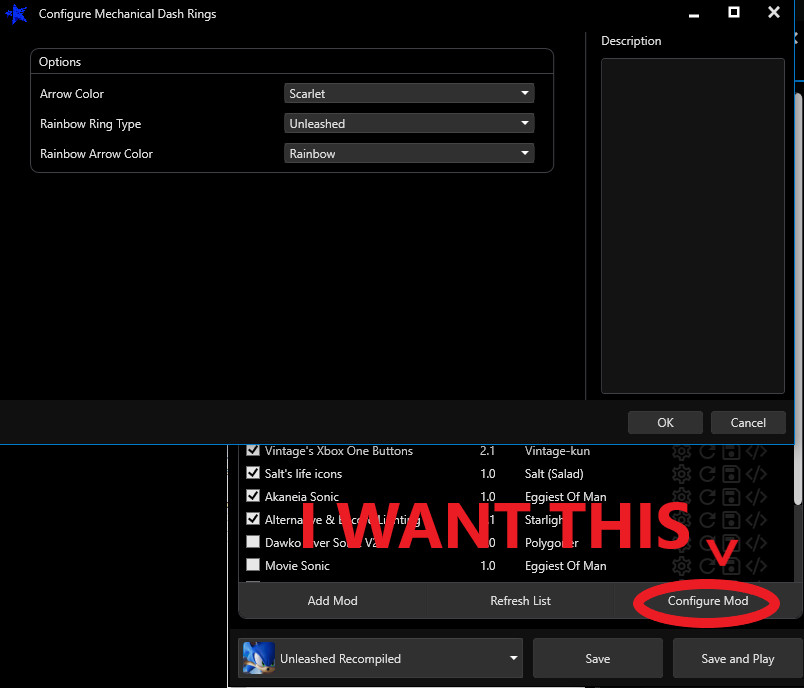Screen dimensions: 804x688
Task: Click Add Mod to install a new mod
Action: [x=332, y=601]
